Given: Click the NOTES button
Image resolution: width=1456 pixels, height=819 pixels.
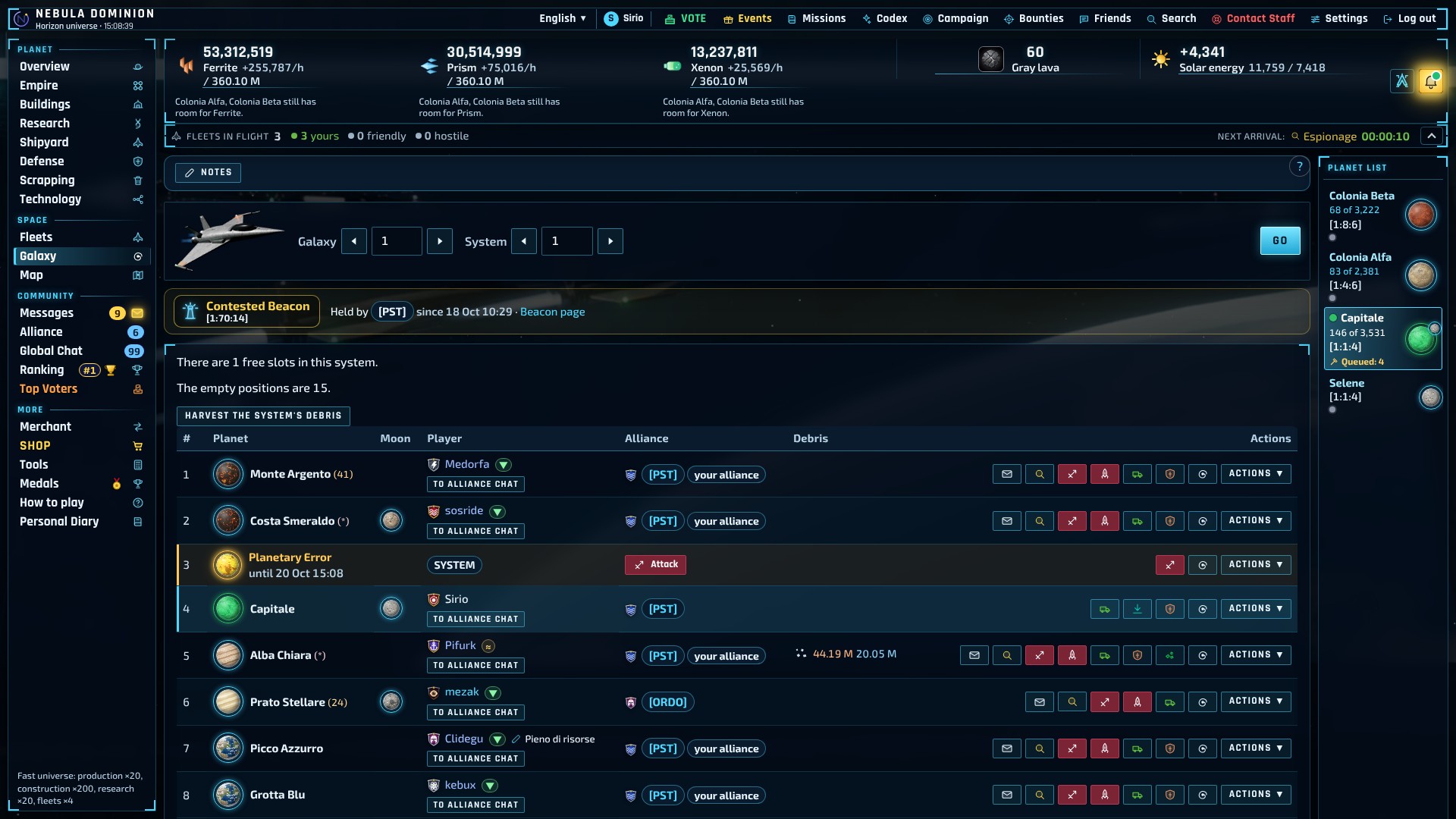Looking at the screenshot, I should (x=208, y=173).
